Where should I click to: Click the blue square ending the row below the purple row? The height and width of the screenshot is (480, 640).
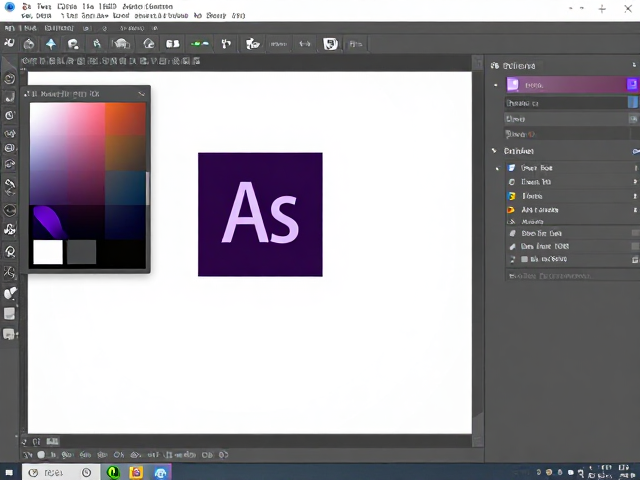coord(633,102)
